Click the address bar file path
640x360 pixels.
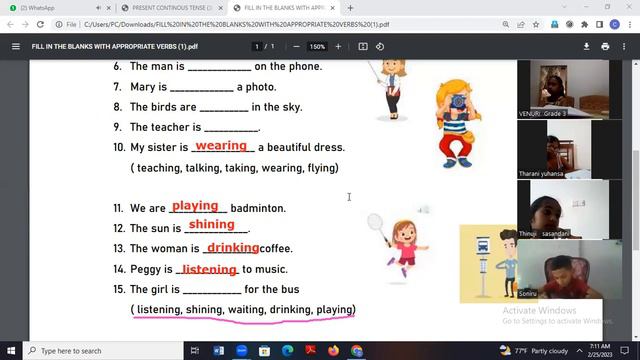tap(237, 24)
